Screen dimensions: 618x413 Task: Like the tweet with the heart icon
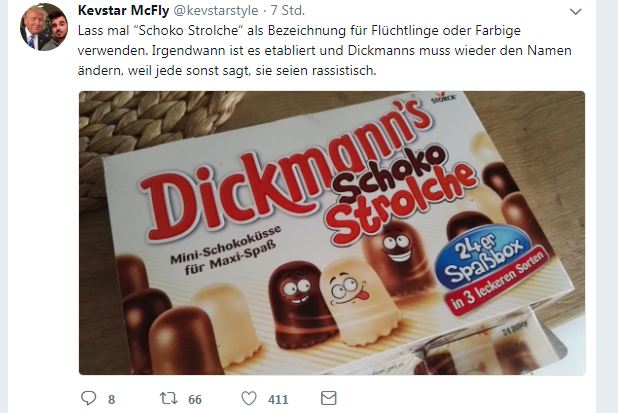(248, 398)
